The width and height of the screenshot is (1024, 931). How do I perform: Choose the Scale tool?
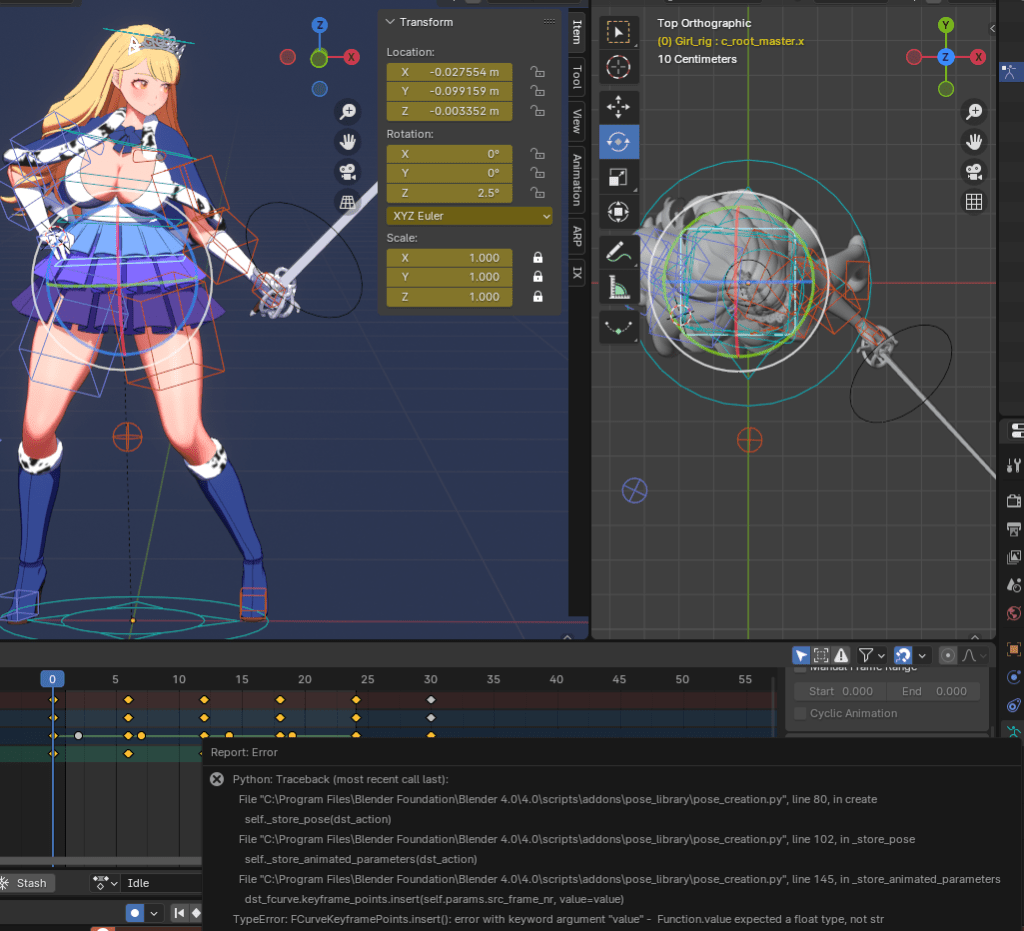(x=618, y=178)
